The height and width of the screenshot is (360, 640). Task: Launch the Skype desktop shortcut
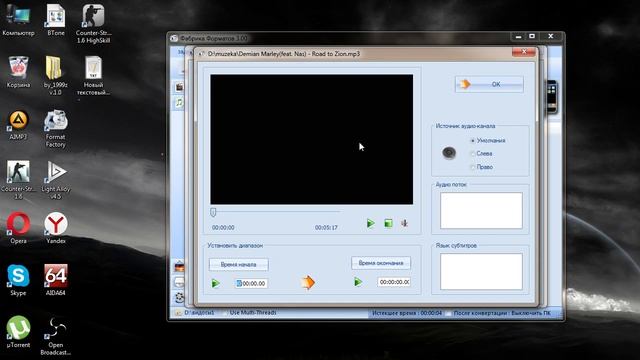(18, 280)
